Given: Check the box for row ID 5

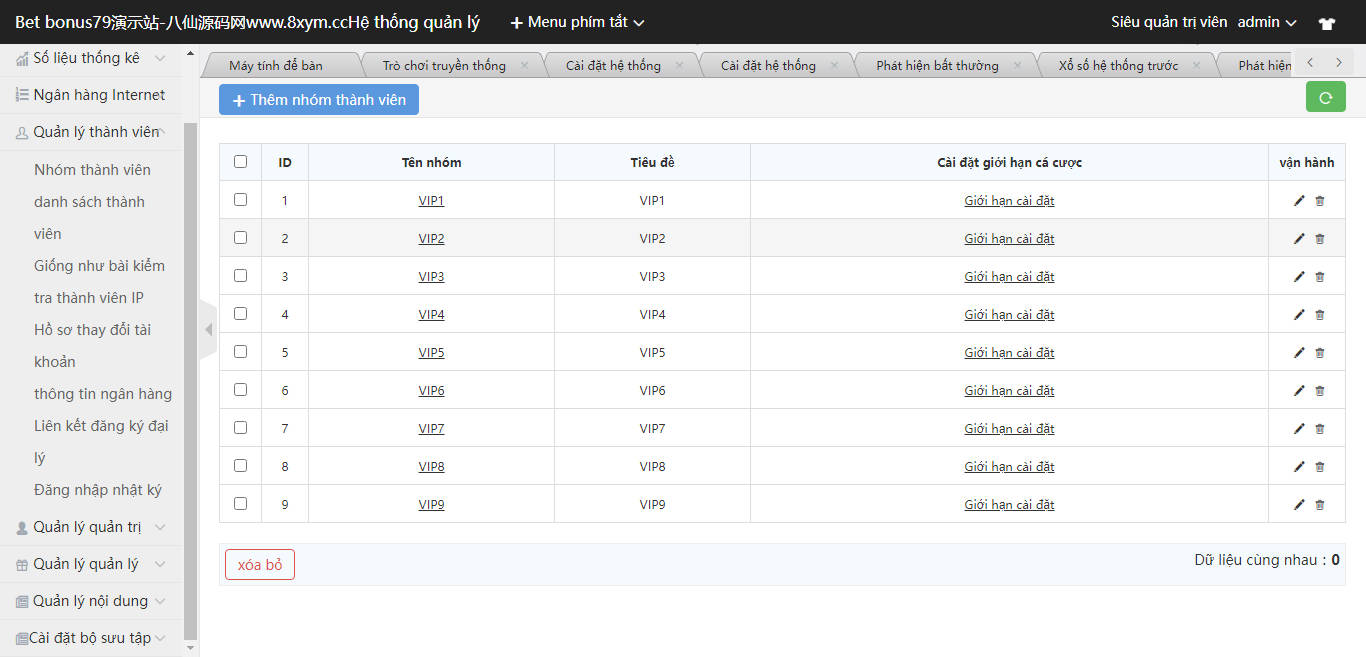Looking at the screenshot, I should [x=240, y=351].
